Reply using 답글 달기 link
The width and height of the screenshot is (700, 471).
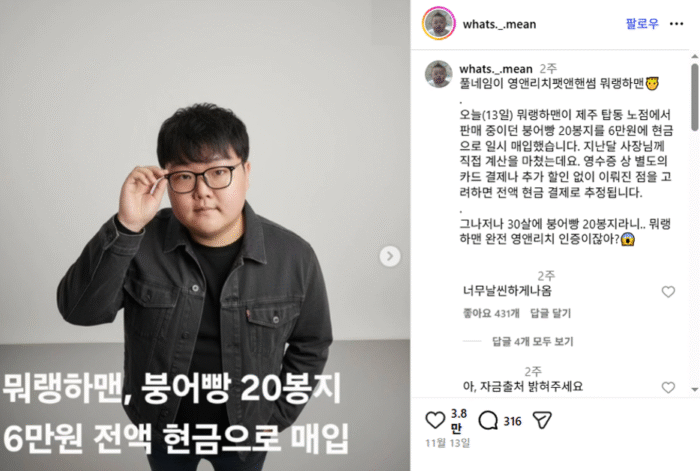click(550, 313)
